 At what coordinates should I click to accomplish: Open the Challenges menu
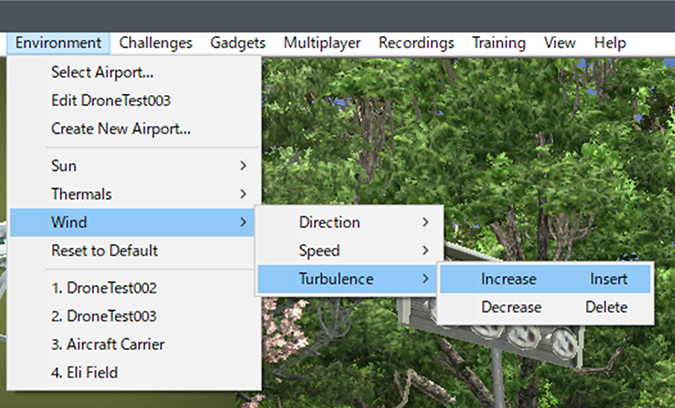pos(155,43)
